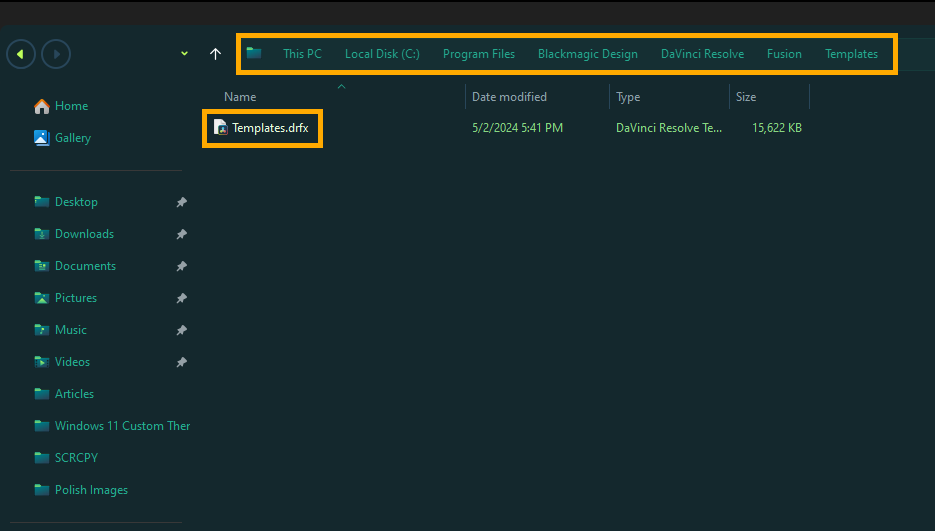
Task: Click the 15,622 KB size value
Action: tap(777, 128)
